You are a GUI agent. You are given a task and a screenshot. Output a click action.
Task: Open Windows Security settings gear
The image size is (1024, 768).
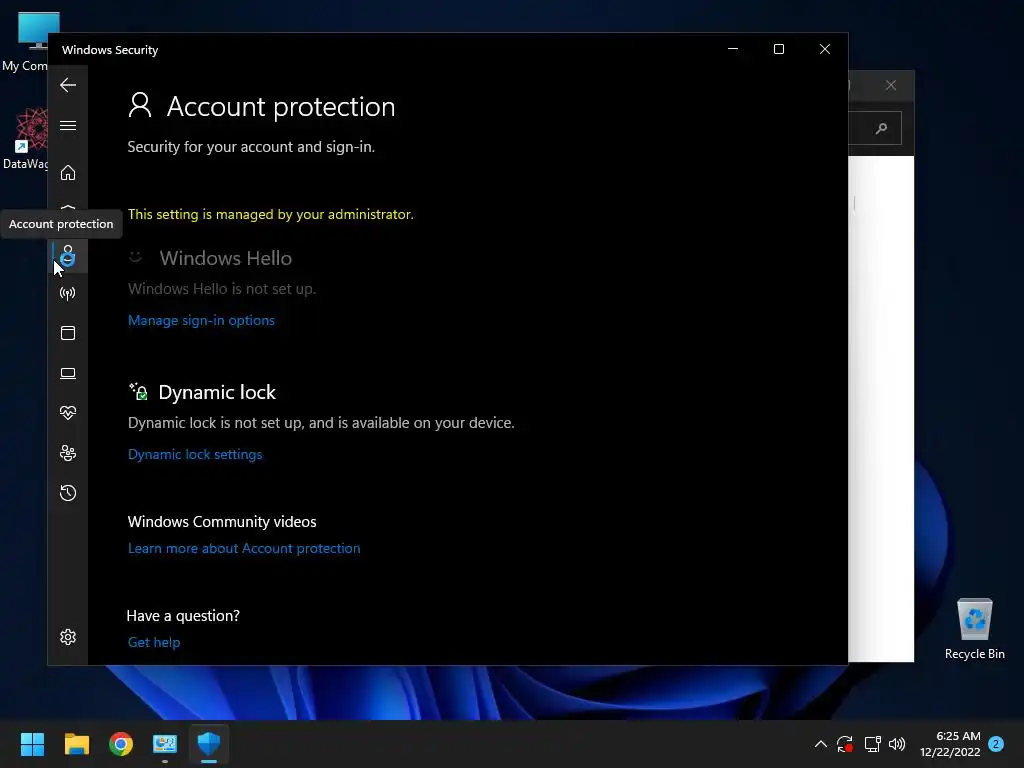click(68, 637)
